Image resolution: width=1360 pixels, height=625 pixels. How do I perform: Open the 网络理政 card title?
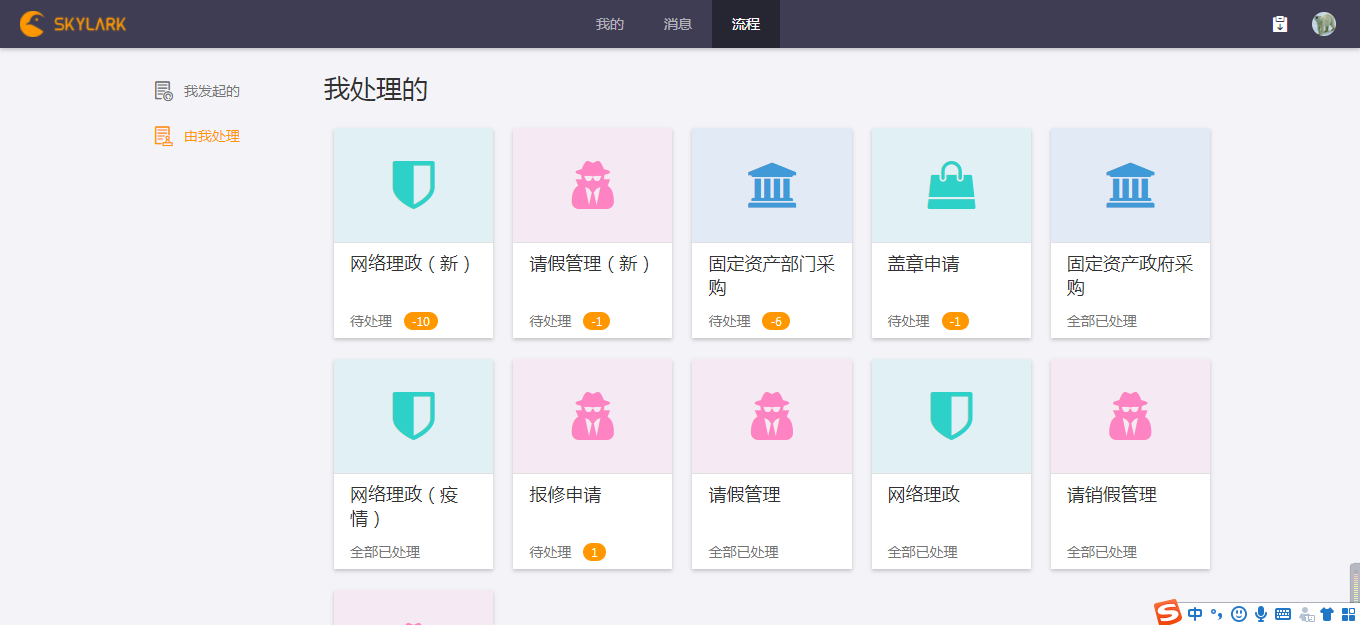click(x=924, y=495)
